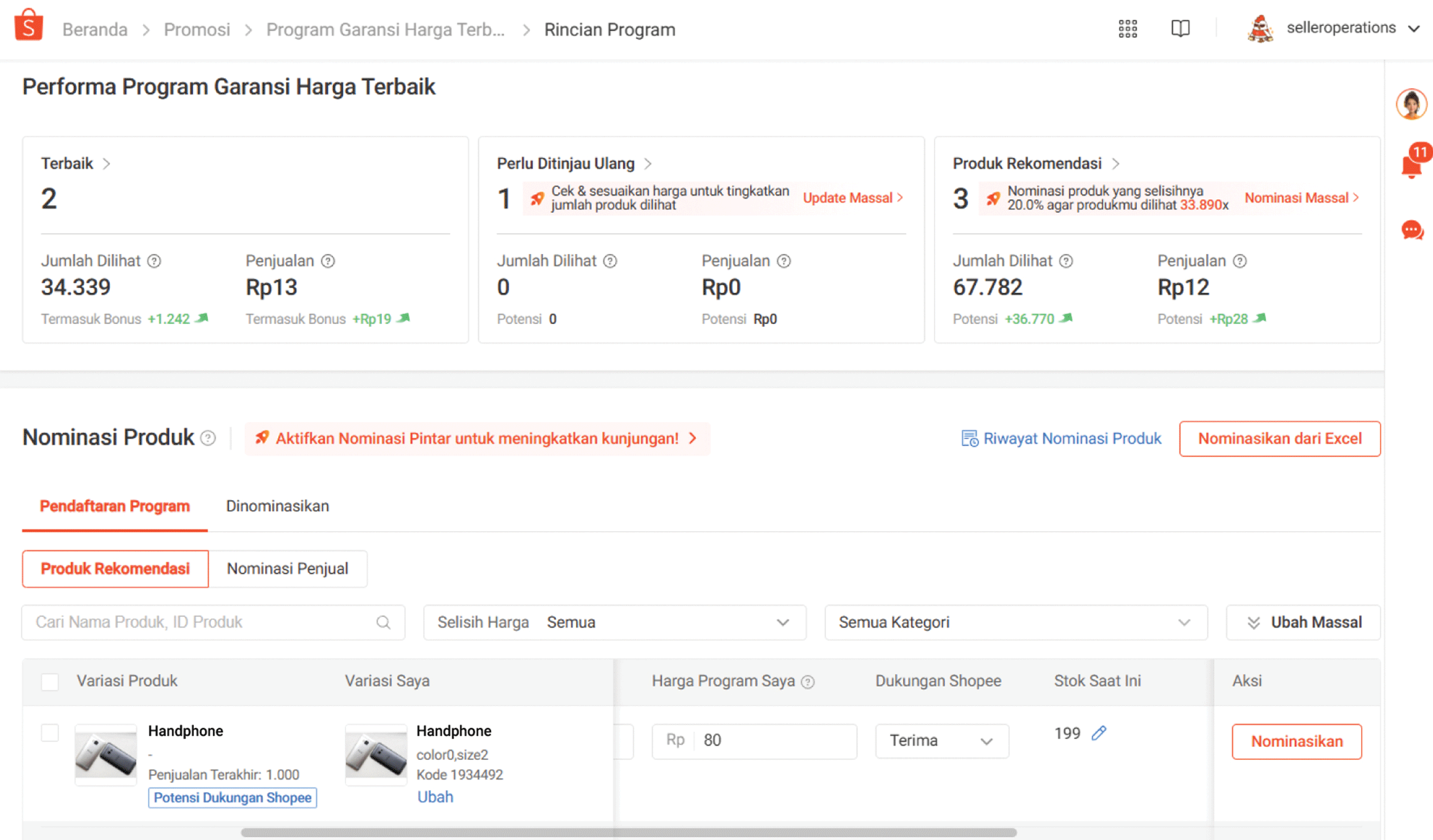1433x840 pixels.
Task: Expand the Produk Rekomendasi card chevron
Action: 1116,164
